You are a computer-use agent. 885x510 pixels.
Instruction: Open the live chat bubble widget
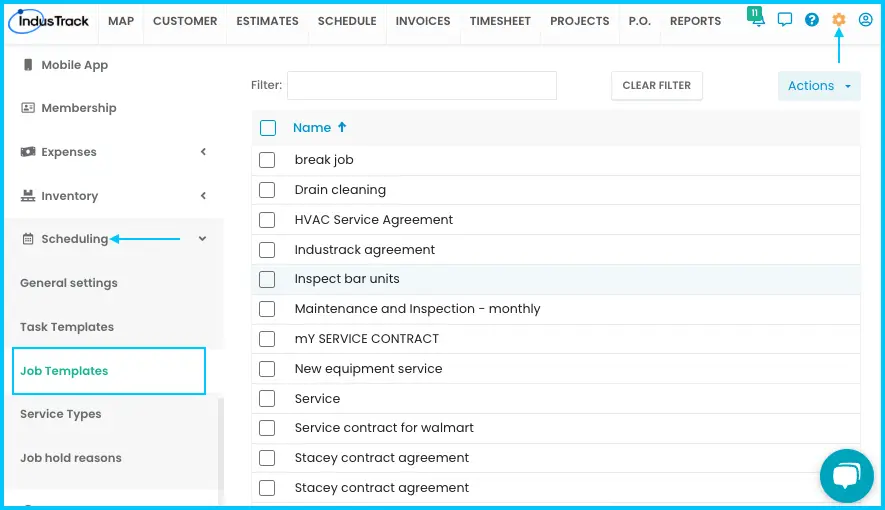click(x=847, y=476)
